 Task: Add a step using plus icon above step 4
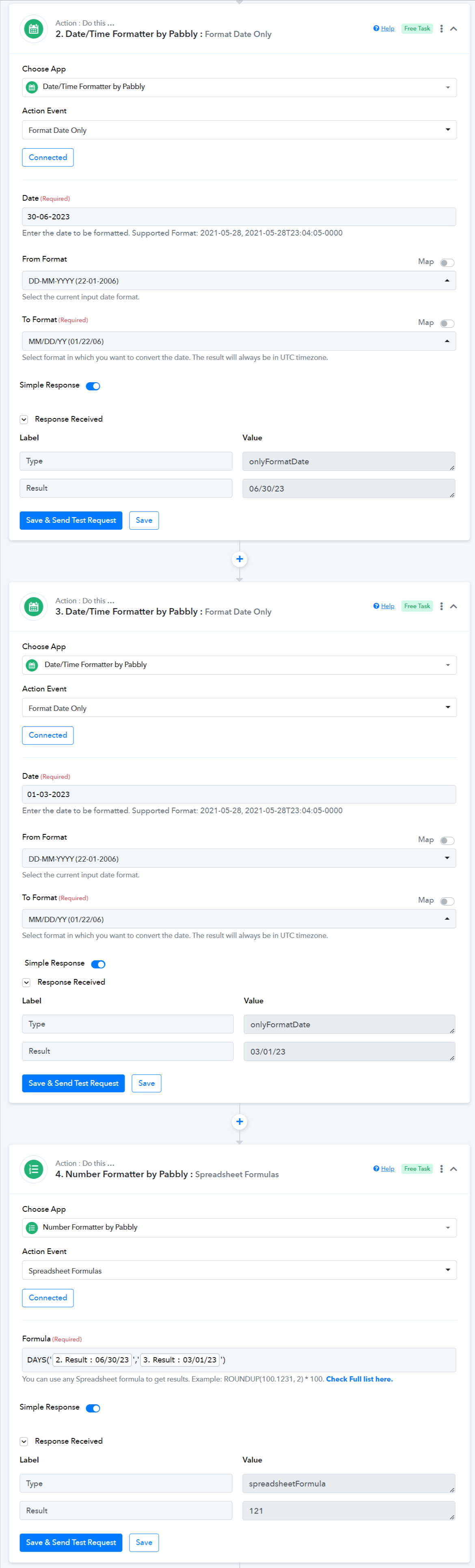240,1121
